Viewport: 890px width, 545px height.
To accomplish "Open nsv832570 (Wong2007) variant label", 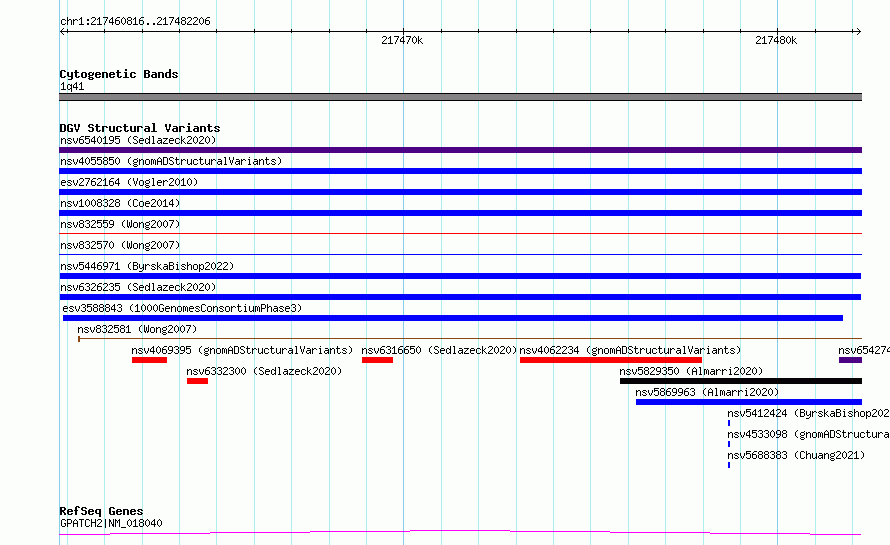I will point(120,245).
